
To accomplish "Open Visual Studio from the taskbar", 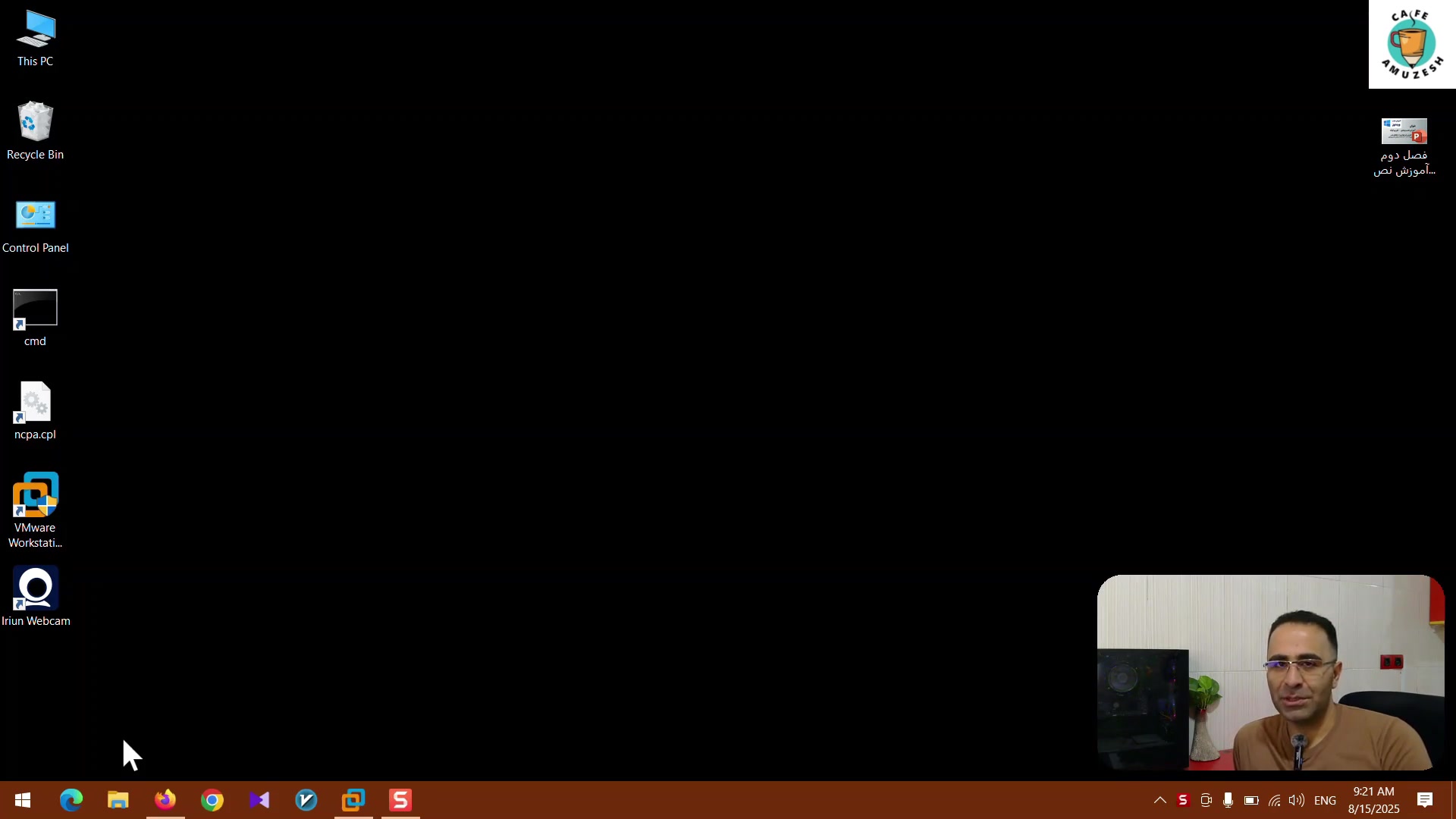I will click(x=259, y=800).
